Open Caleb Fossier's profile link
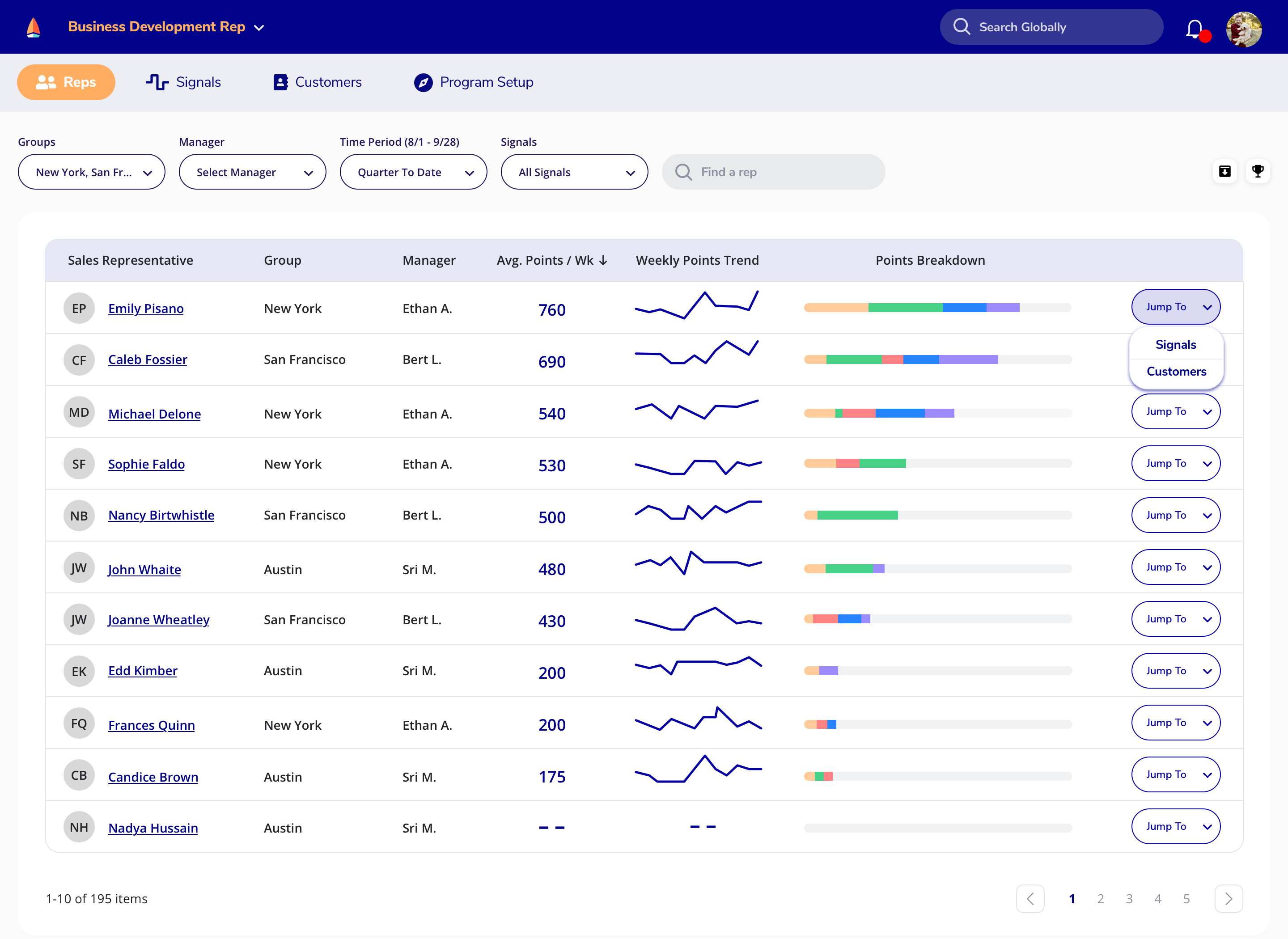 [148, 360]
